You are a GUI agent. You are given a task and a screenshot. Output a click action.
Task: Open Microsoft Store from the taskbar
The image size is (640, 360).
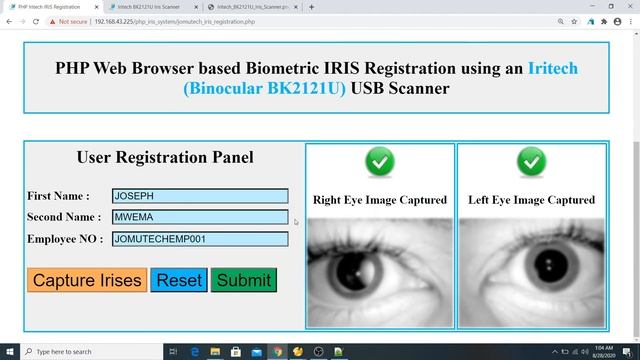tap(236, 351)
